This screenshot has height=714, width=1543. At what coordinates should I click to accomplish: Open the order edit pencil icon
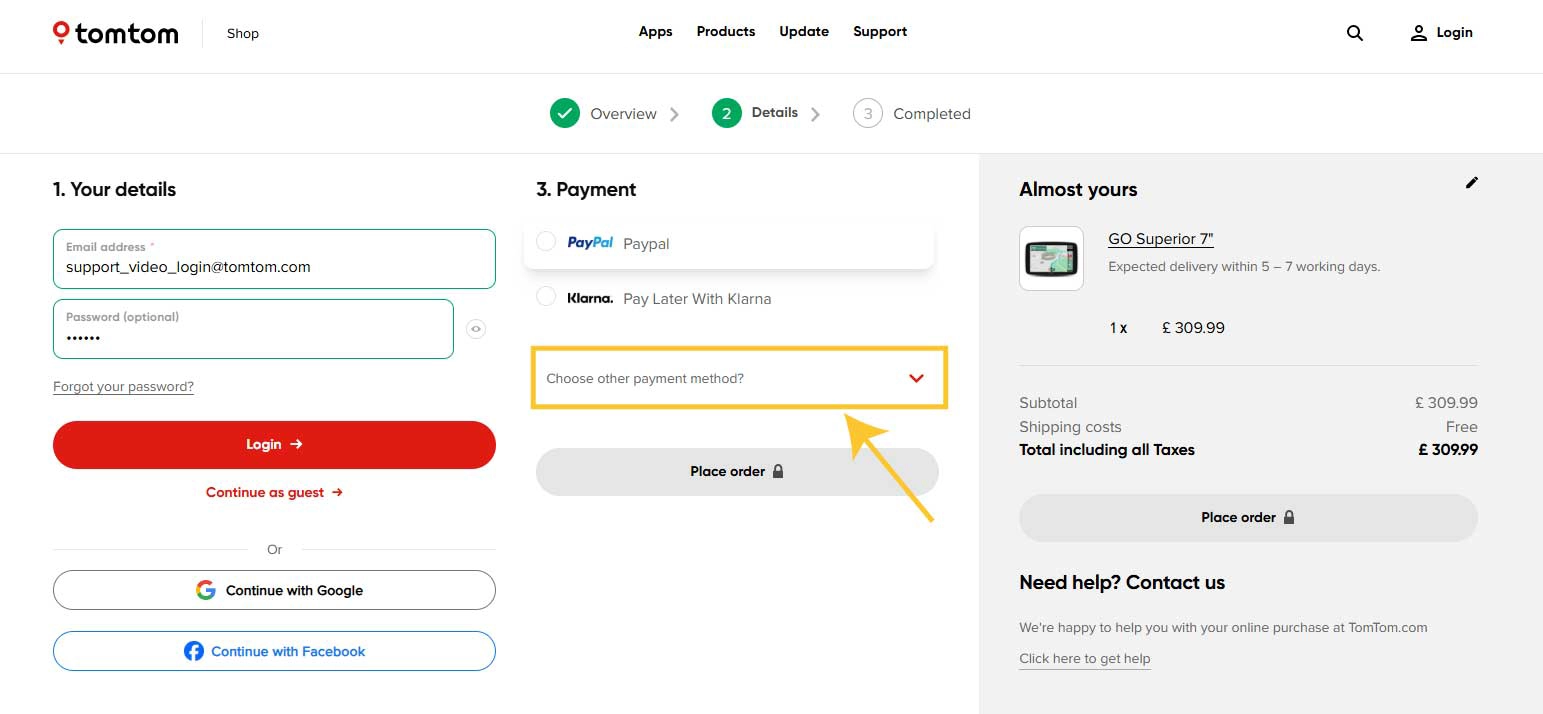[x=1471, y=183]
